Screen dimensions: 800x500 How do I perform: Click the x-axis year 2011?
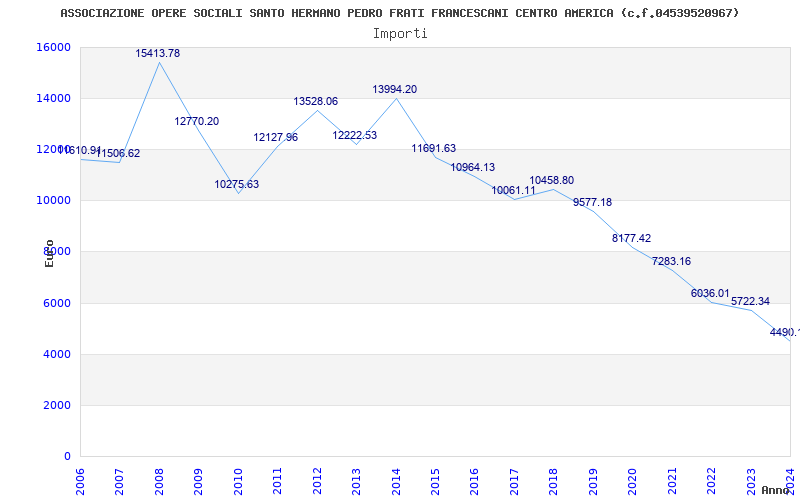278,480
